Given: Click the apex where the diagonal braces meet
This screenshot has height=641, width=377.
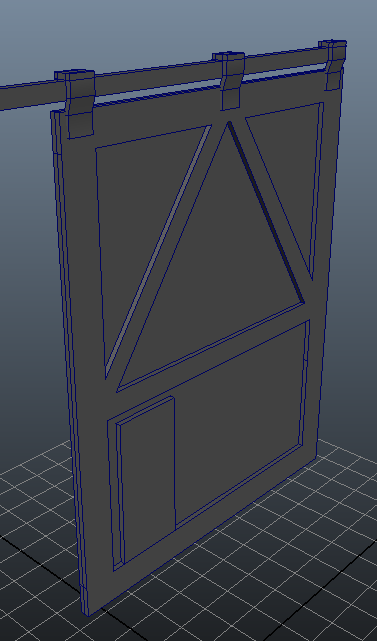Looking at the screenshot, I should pyautogui.click(x=229, y=123).
